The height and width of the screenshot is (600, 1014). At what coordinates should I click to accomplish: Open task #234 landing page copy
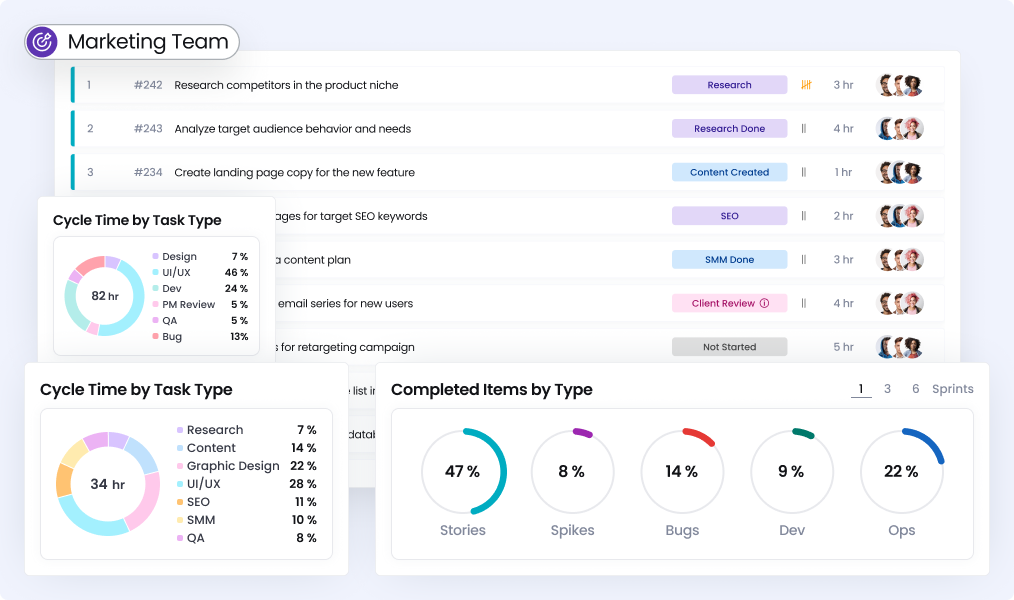point(294,172)
